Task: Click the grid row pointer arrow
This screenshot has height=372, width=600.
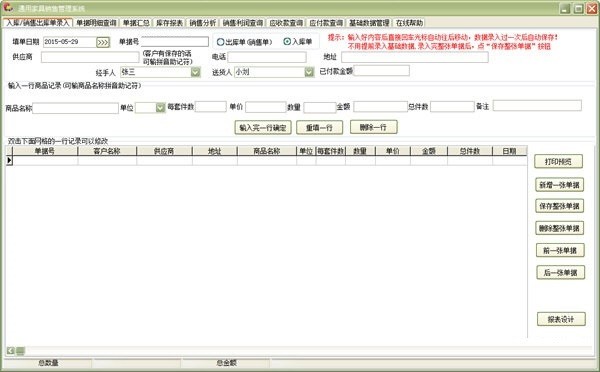Action: tap(9, 160)
